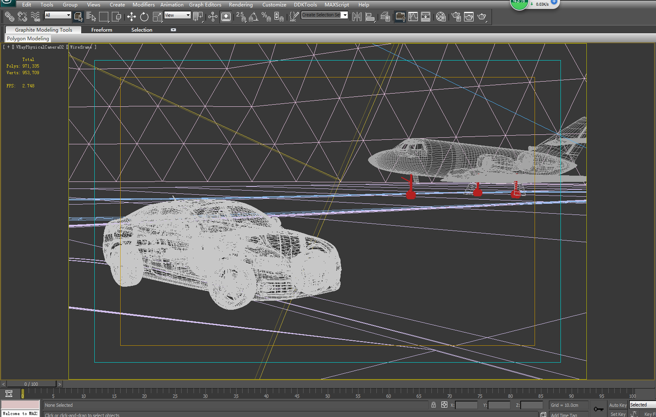Activate the Select and Scale tool

click(157, 16)
